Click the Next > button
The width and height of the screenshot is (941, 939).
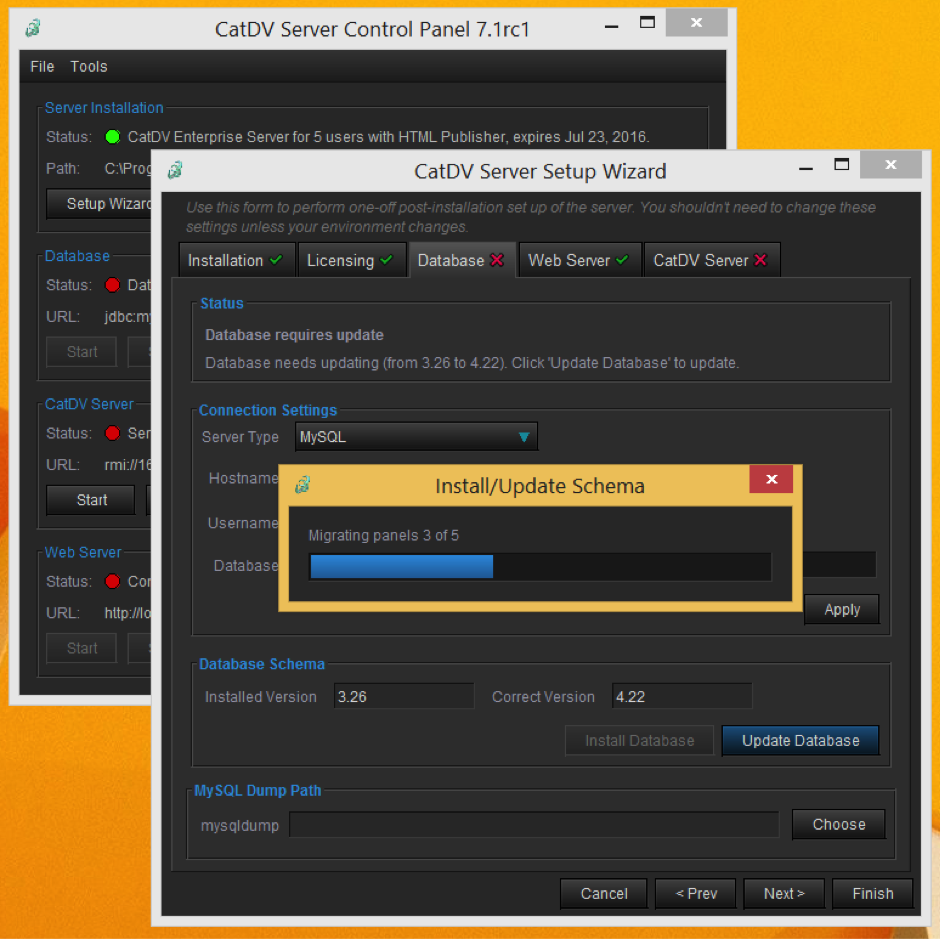pos(784,893)
